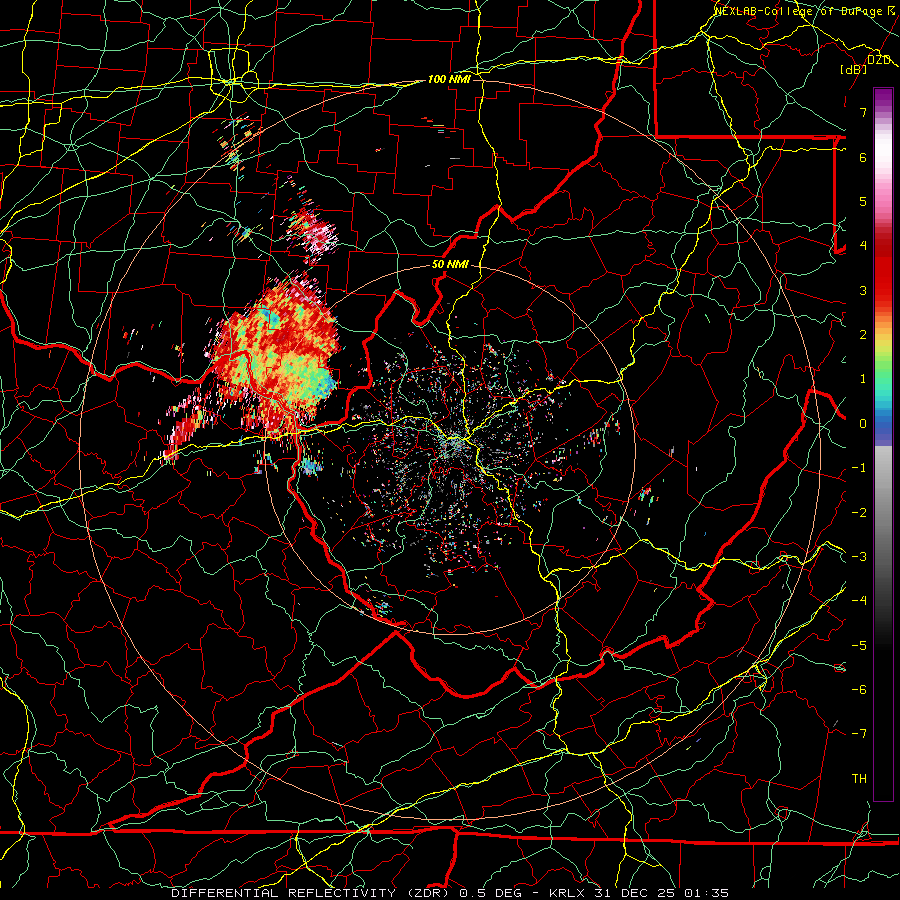Click the "6" value on the legend

[x=863, y=157]
